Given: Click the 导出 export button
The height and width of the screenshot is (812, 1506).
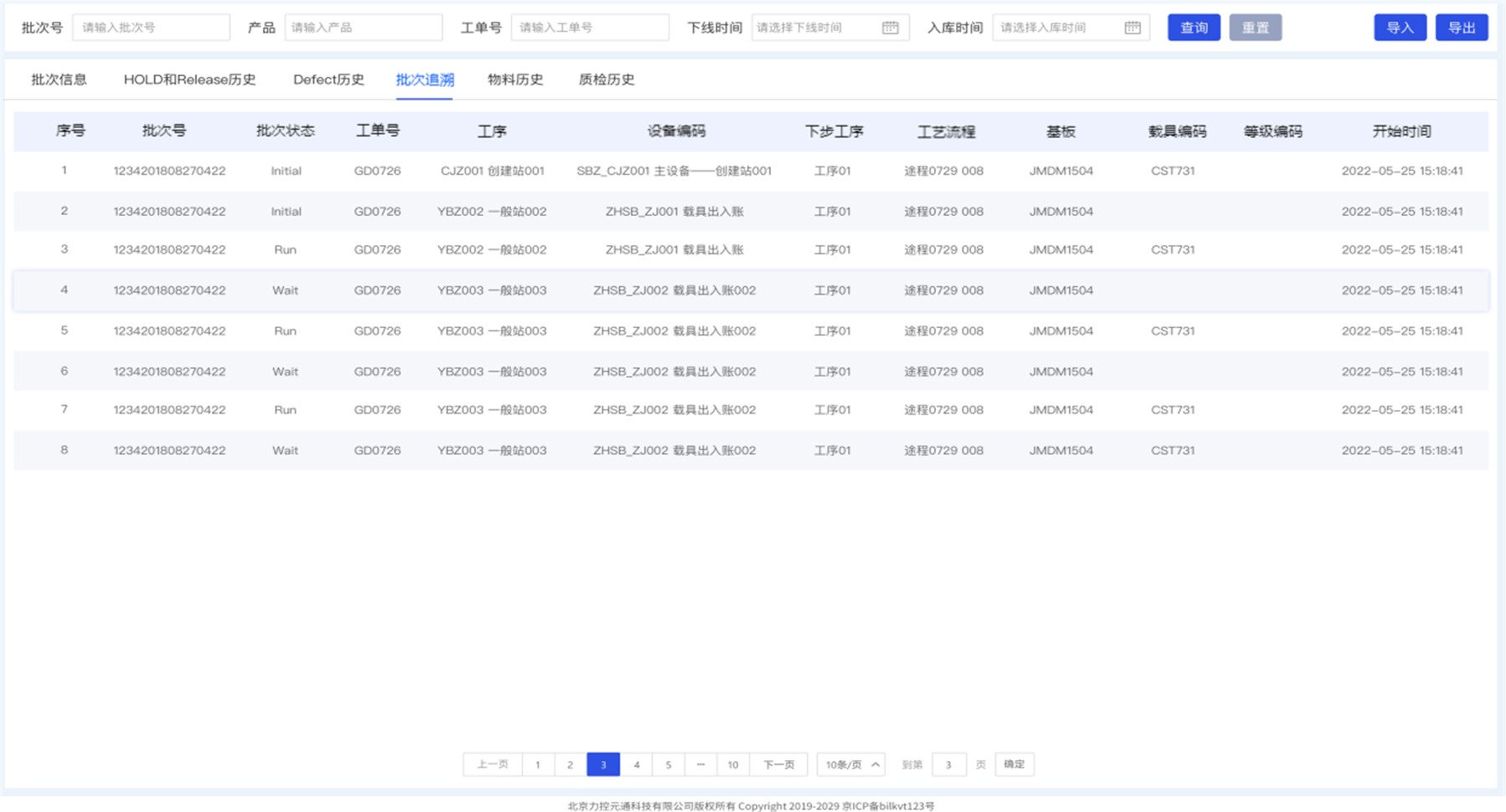Looking at the screenshot, I should coord(1461,28).
